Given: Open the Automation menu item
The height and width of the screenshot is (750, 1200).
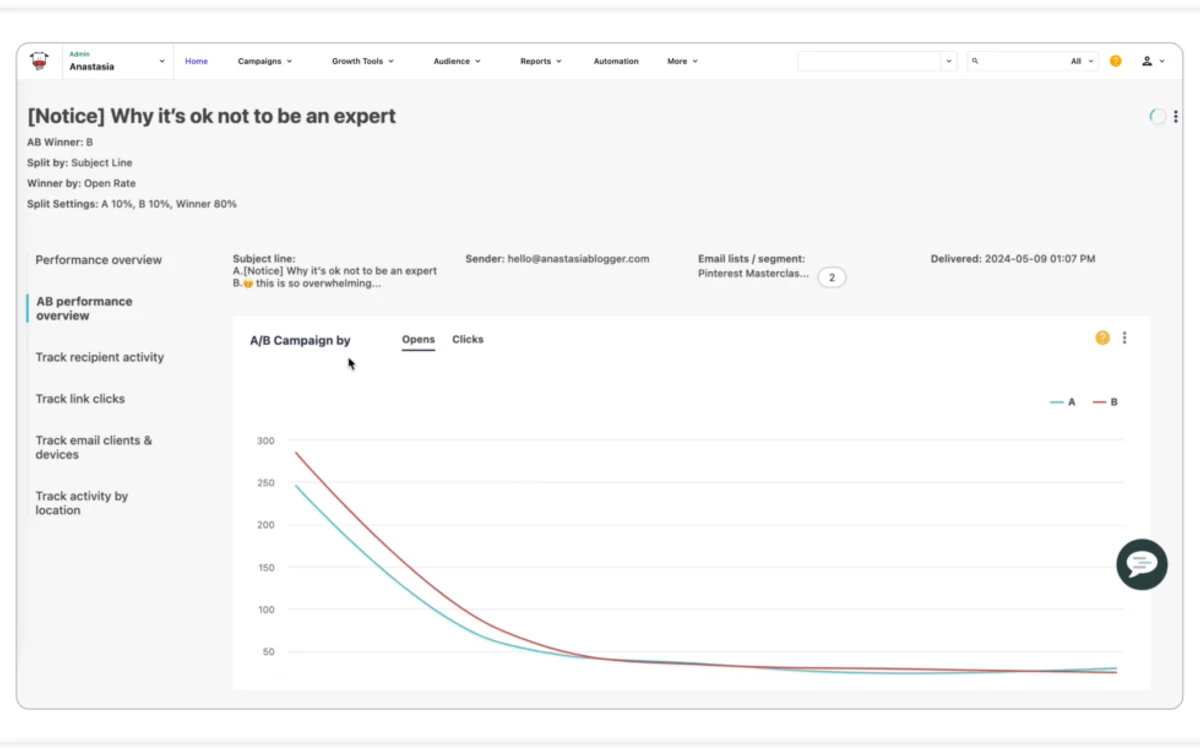Looking at the screenshot, I should [616, 61].
